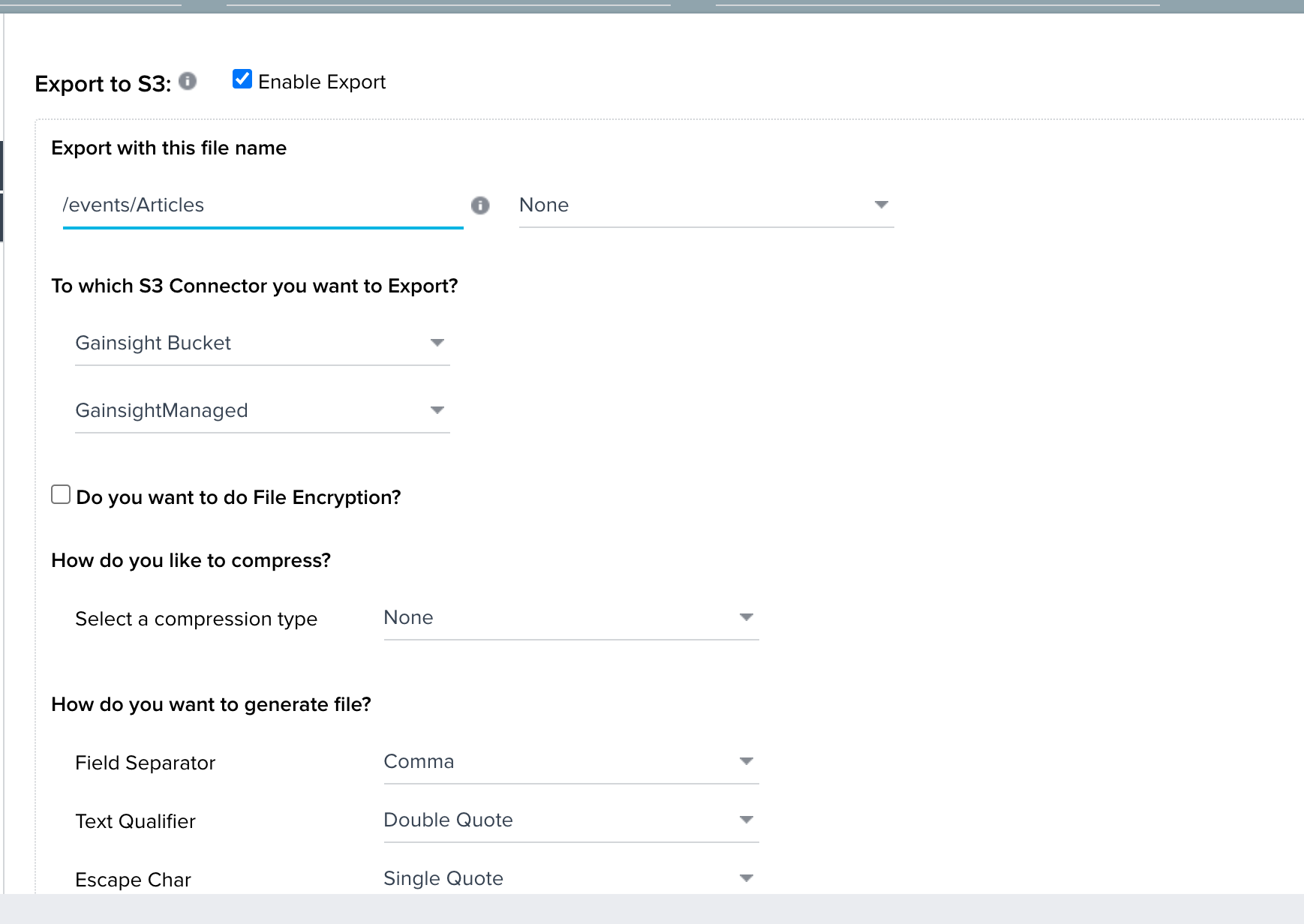The height and width of the screenshot is (924, 1304).
Task: Open the compression type dropdown
Action: 571,618
